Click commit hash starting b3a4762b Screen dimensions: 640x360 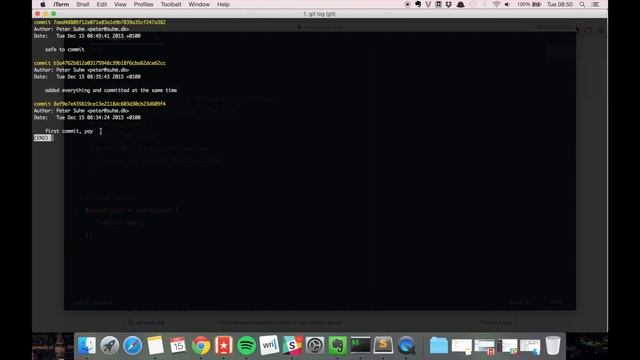click(x=109, y=63)
